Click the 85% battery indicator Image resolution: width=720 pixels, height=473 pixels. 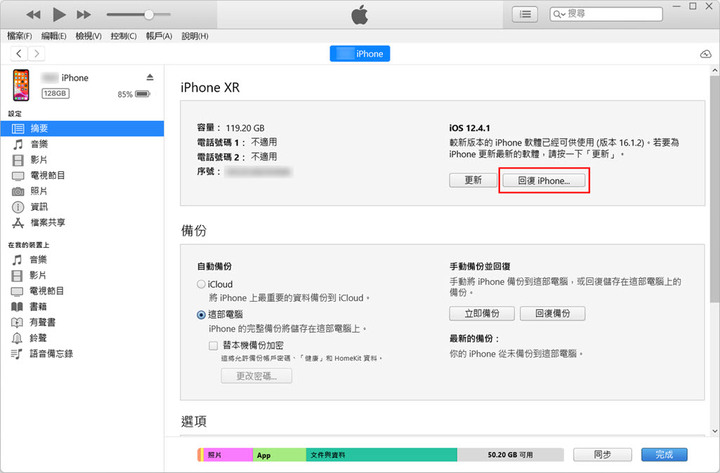pos(134,94)
